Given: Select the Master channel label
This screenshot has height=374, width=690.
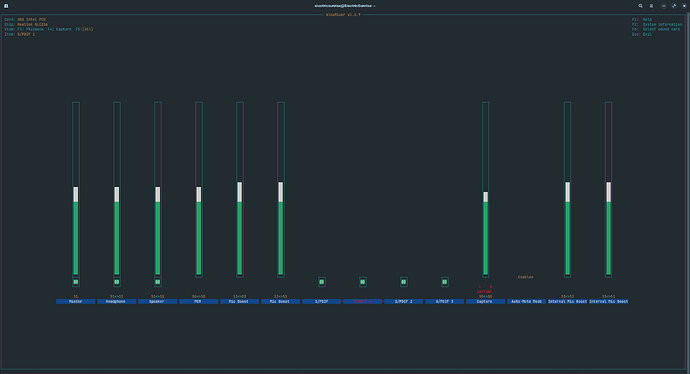Looking at the screenshot, I should coord(76,301).
